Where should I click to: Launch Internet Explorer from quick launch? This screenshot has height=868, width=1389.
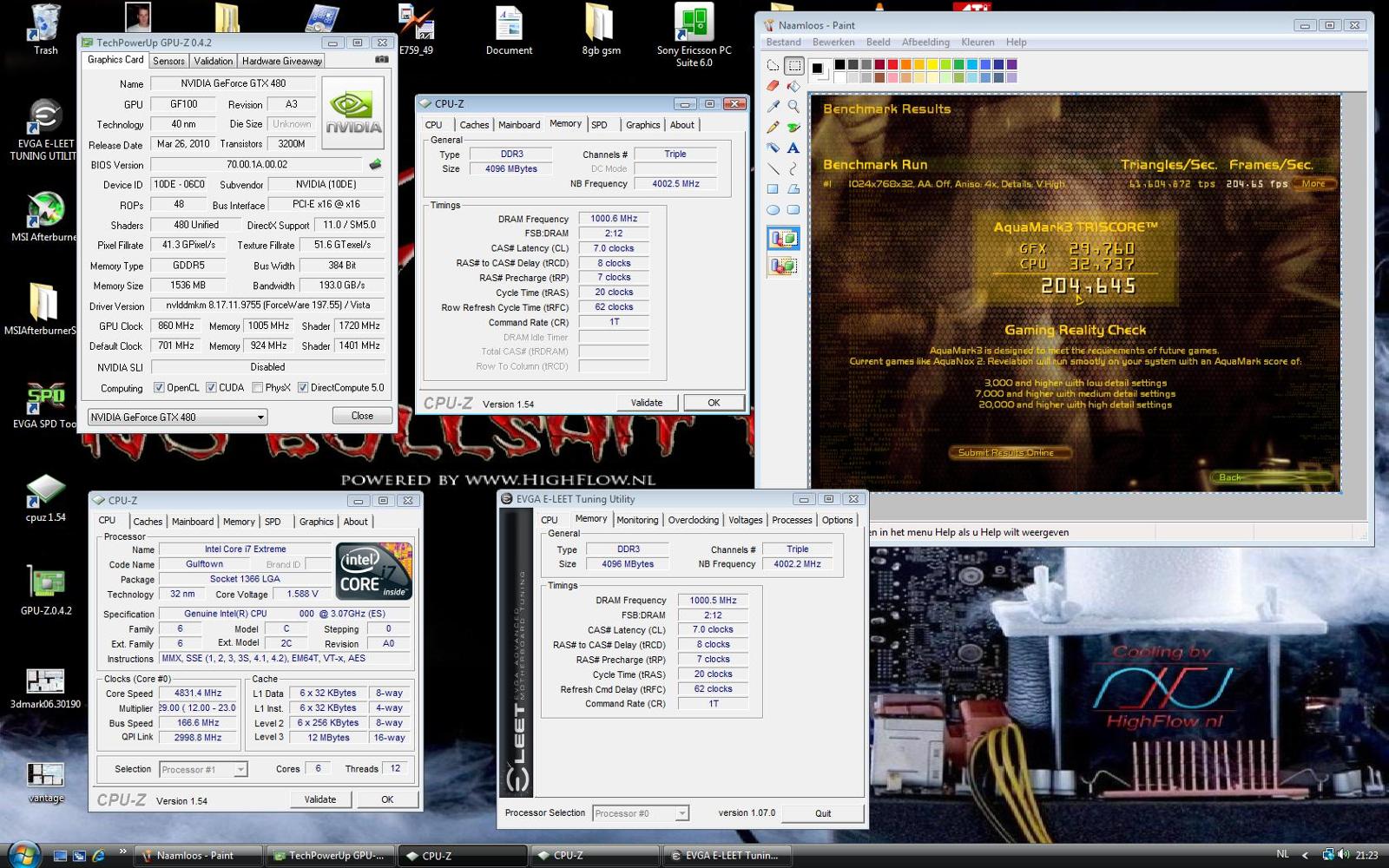(98, 855)
